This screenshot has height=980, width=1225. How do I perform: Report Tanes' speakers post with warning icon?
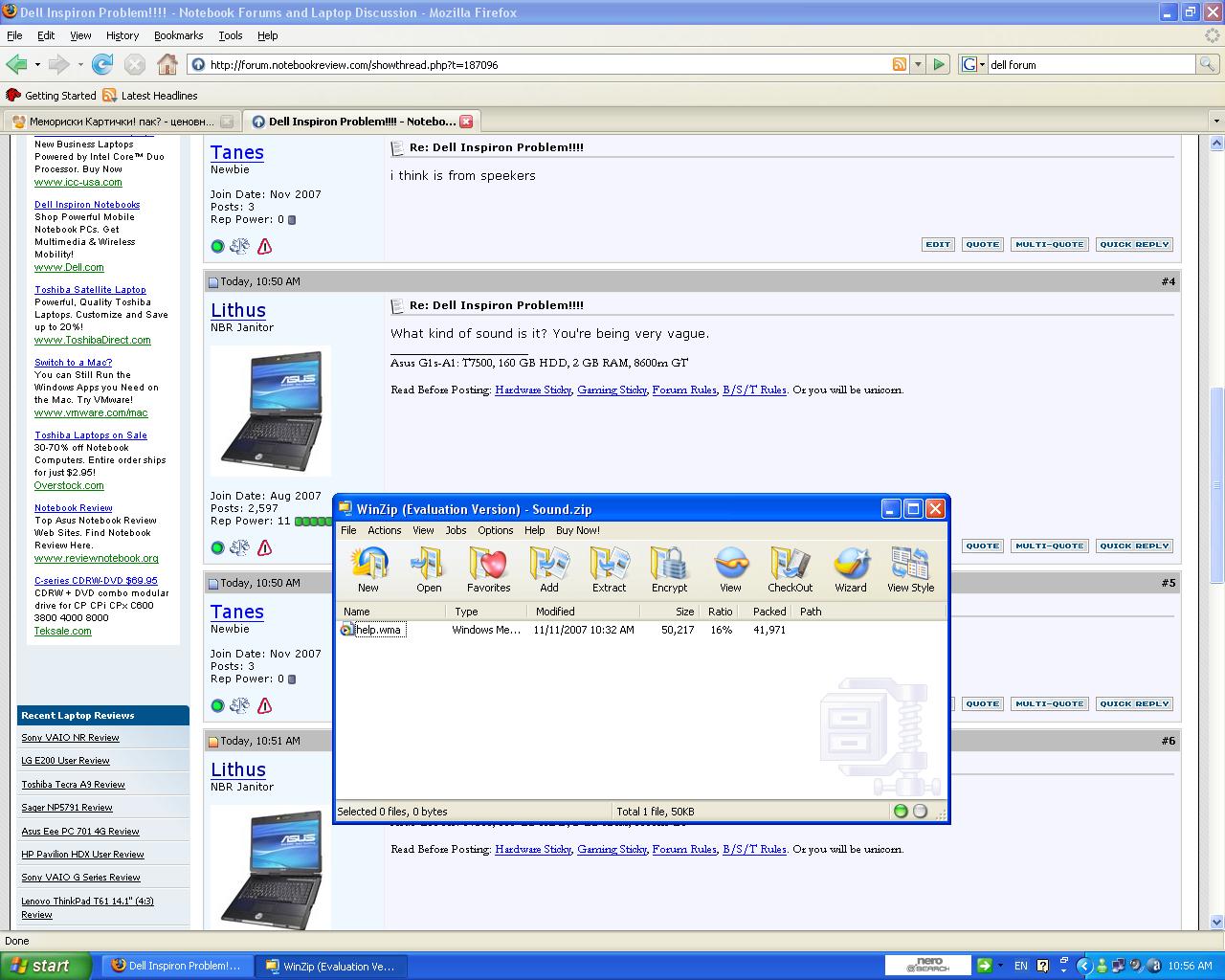point(265,246)
